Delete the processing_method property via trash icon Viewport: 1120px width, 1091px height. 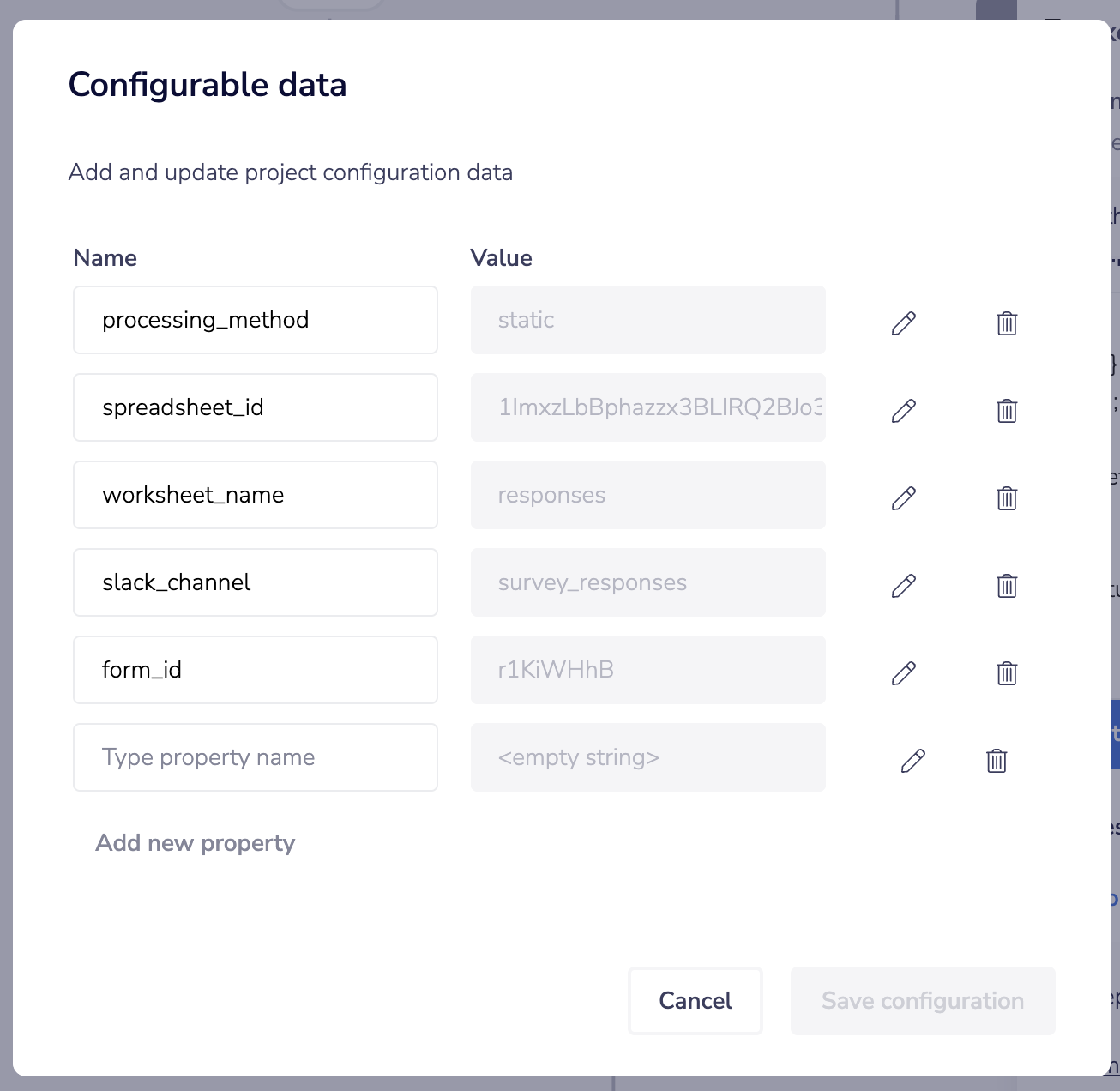click(1007, 323)
